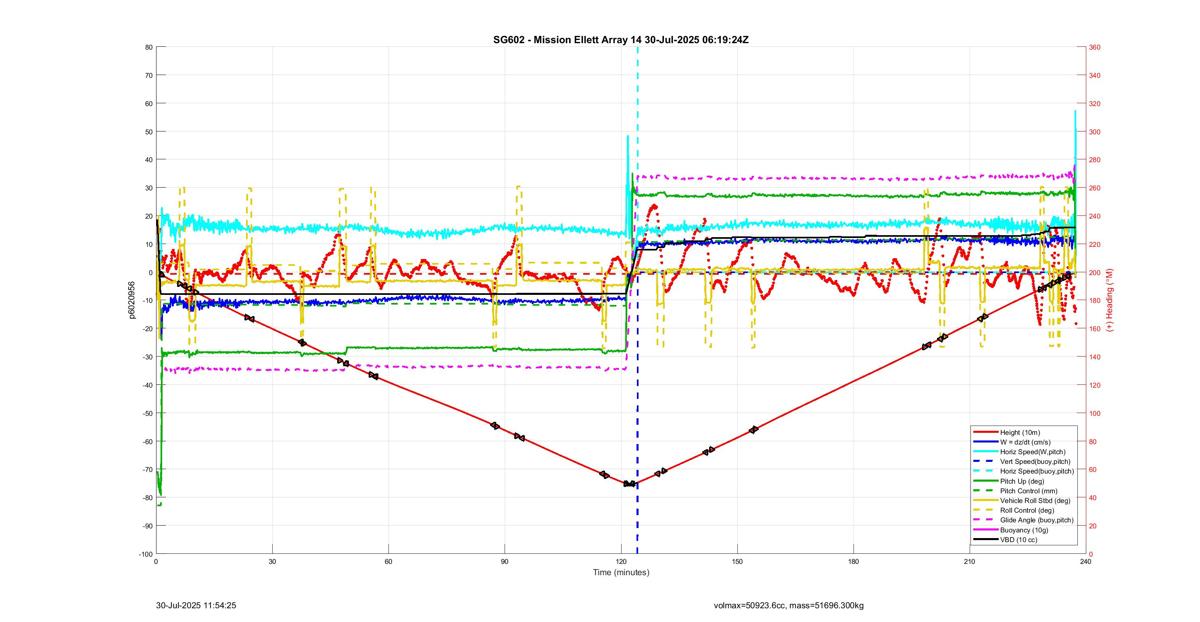Click 'Vehicle Roll Stbd (deg)' legend label
Screen dimensions: 1200x622
(x=1035, y=501)
